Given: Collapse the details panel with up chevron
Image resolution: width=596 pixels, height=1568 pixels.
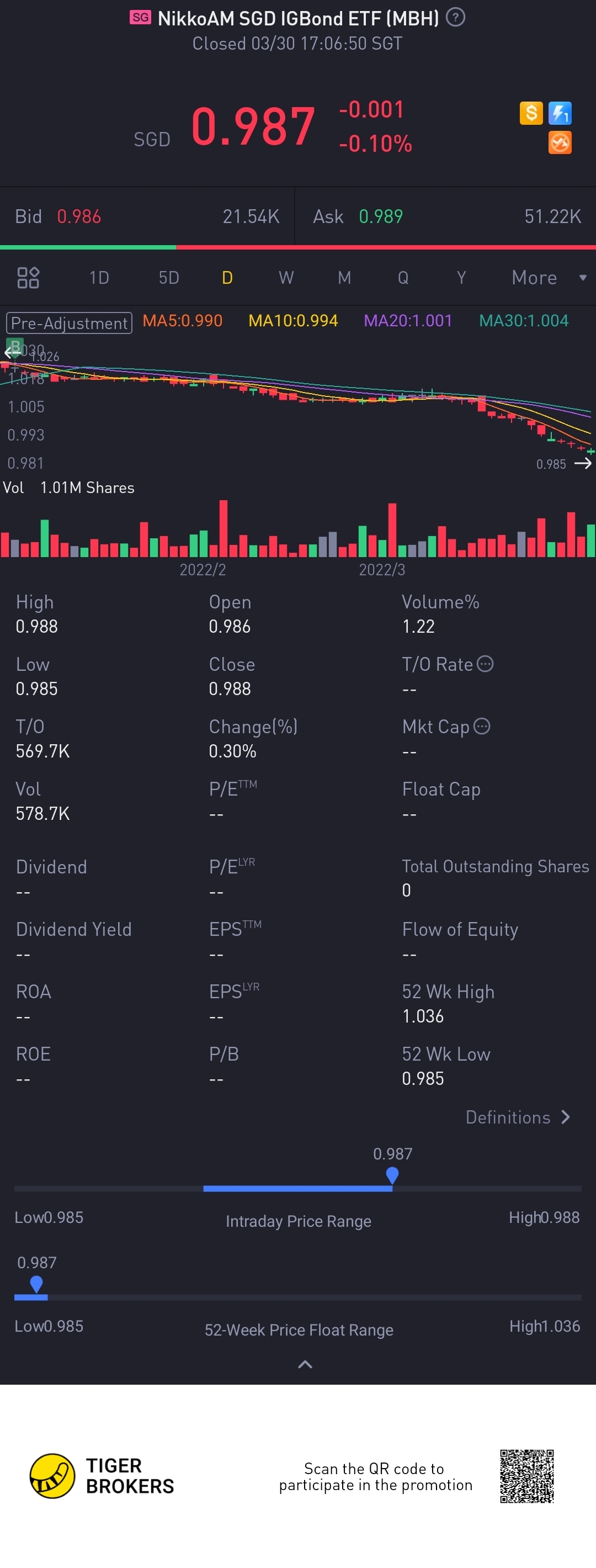Looking at the screenshot, I should click(x=305, y=1365).
